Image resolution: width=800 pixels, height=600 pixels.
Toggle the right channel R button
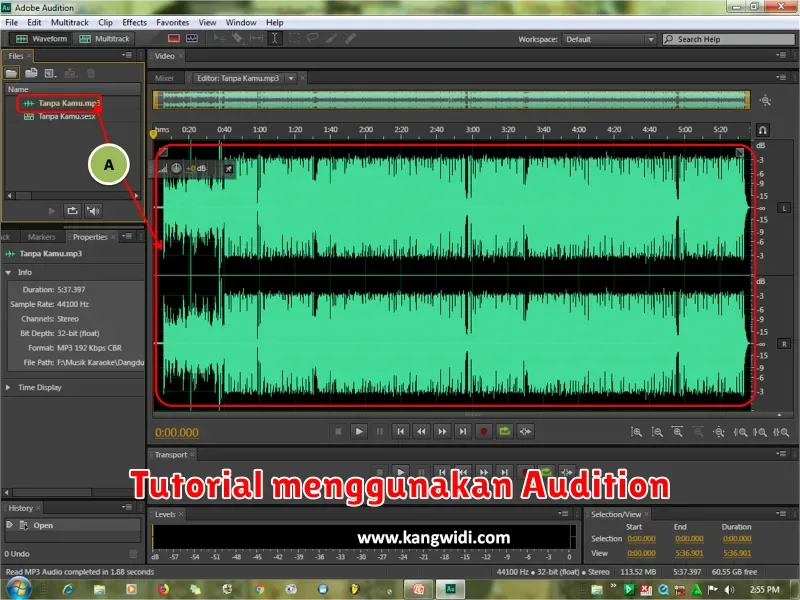click(784, 344)
